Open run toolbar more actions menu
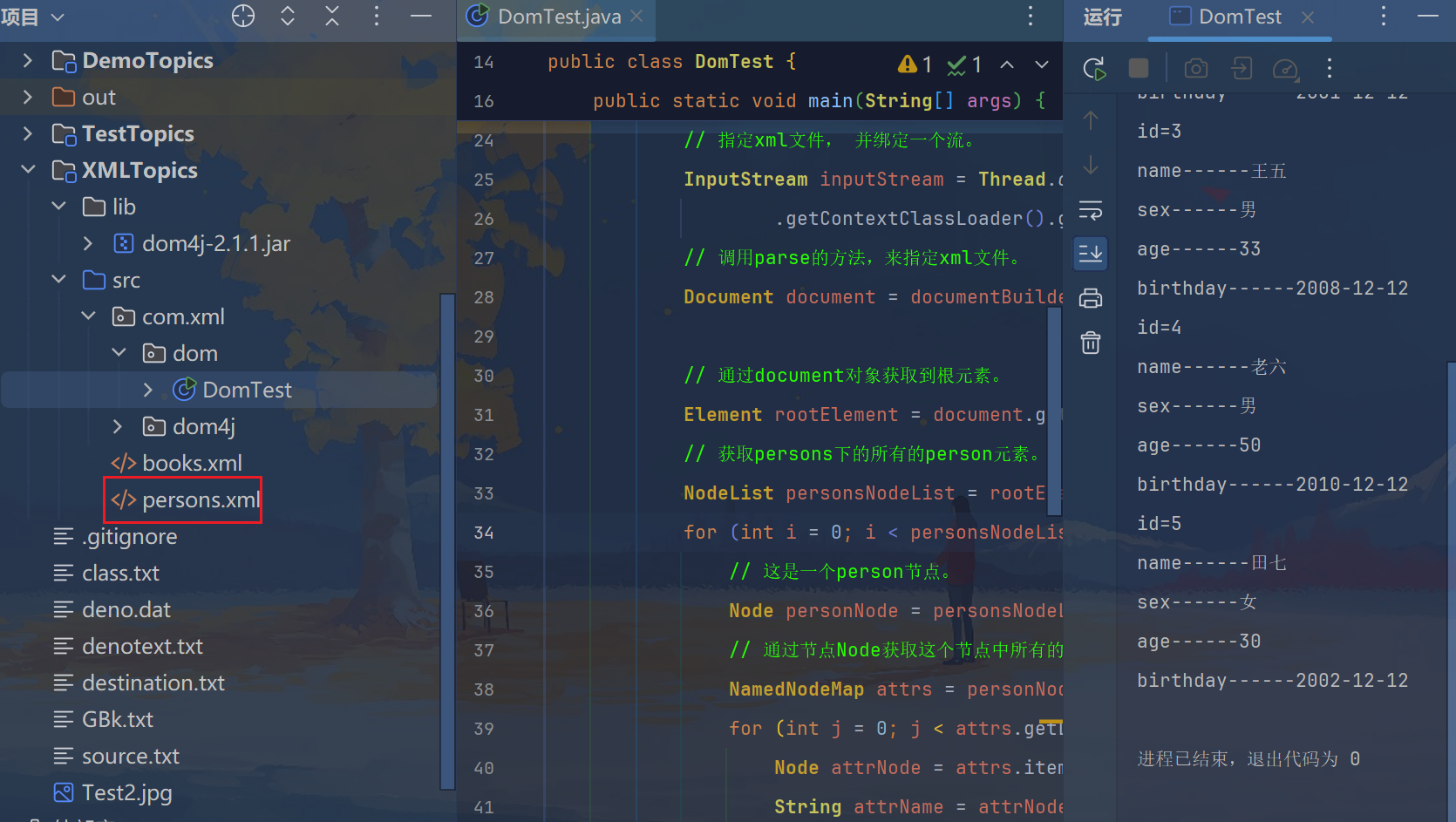 tap(1330, 68)
